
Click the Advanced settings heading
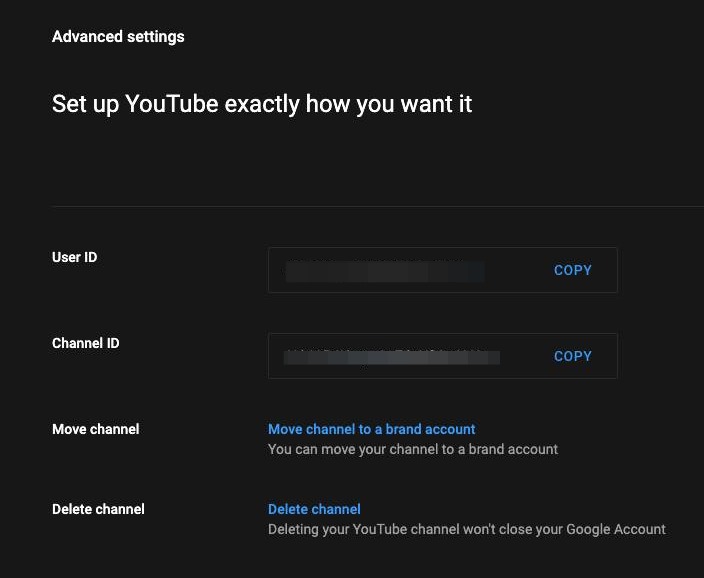118,37
